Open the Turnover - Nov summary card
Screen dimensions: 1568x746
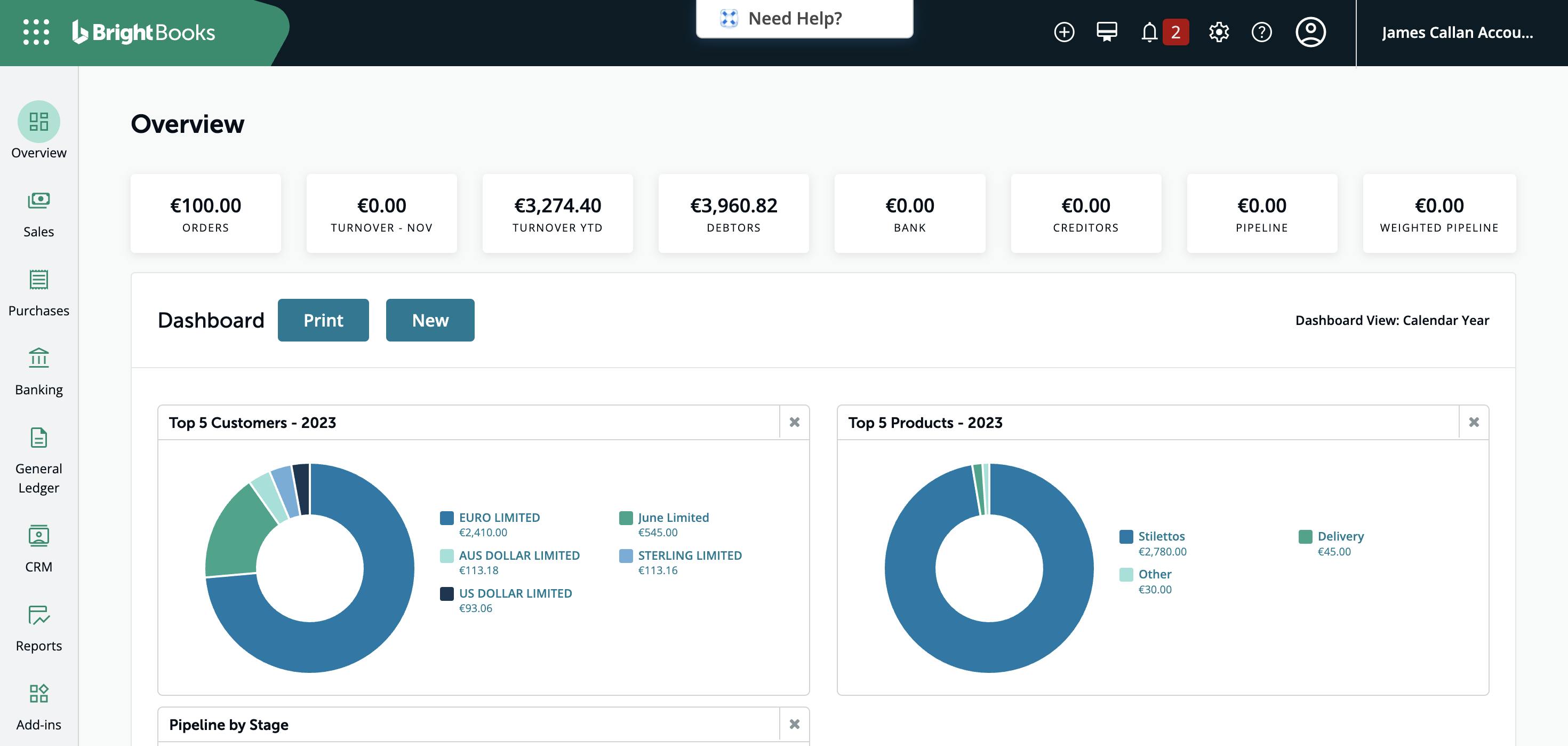pos(382,214)
